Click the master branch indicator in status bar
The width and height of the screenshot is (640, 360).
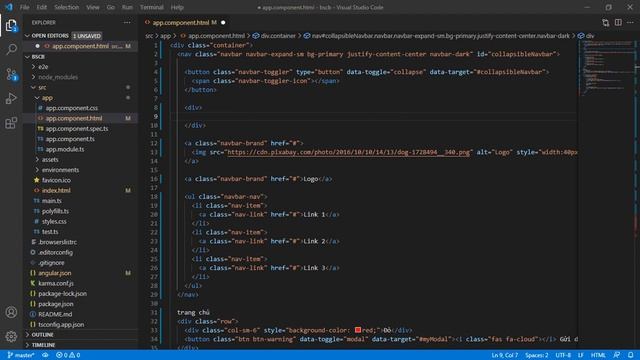coord(21,355)
